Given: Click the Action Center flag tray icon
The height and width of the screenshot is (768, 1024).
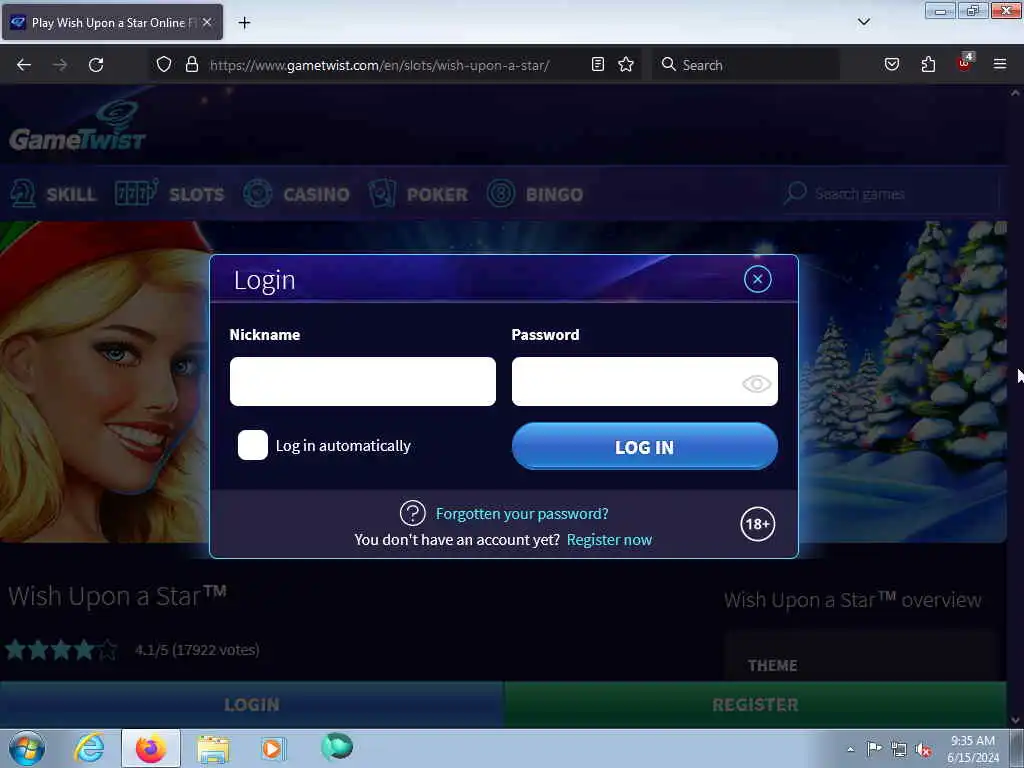Looking at the screenshot, I should (874, 748).
